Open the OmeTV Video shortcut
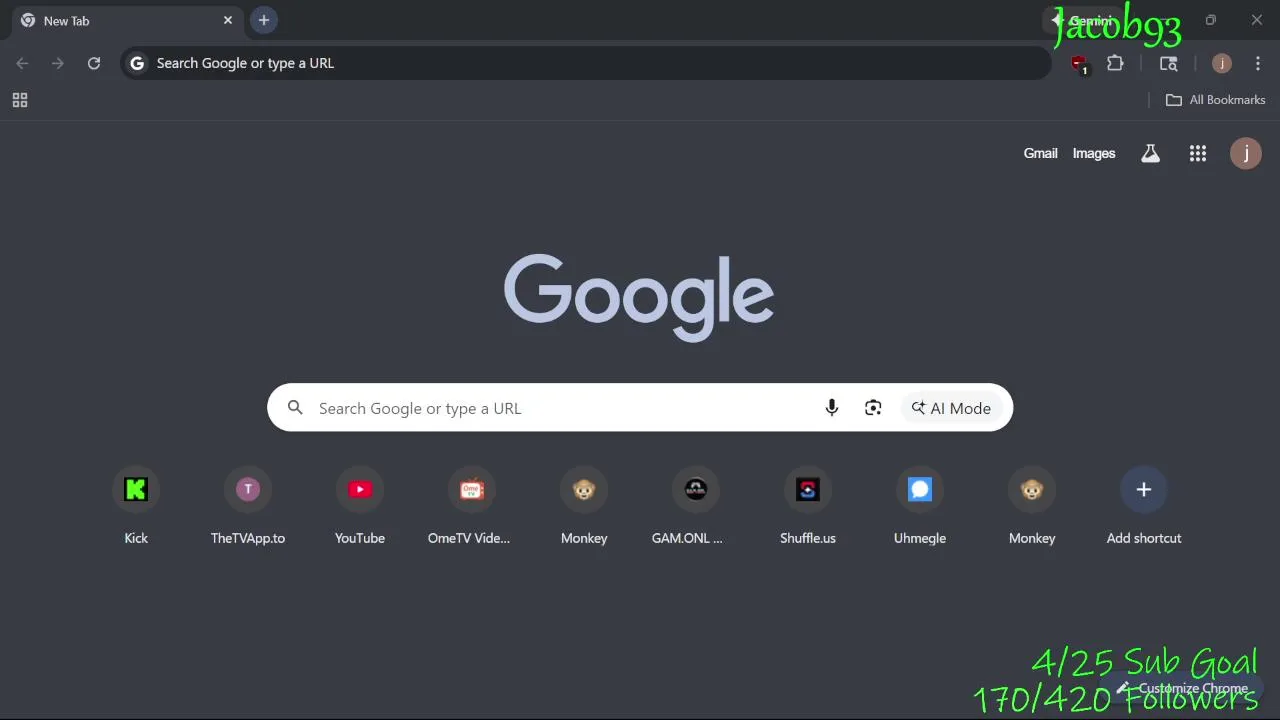 (472, 489)
